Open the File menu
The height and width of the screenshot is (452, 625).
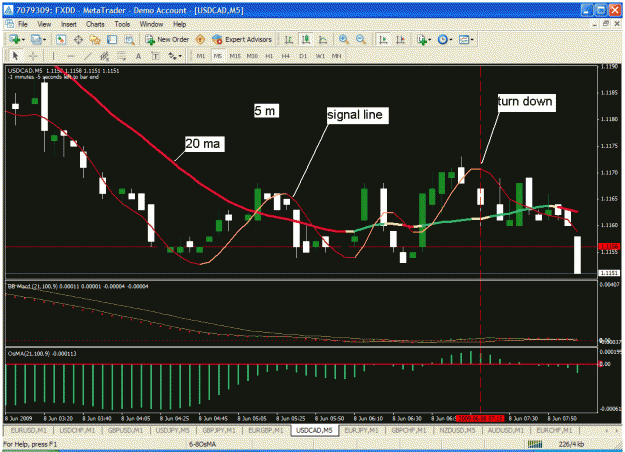click(23, 24)
